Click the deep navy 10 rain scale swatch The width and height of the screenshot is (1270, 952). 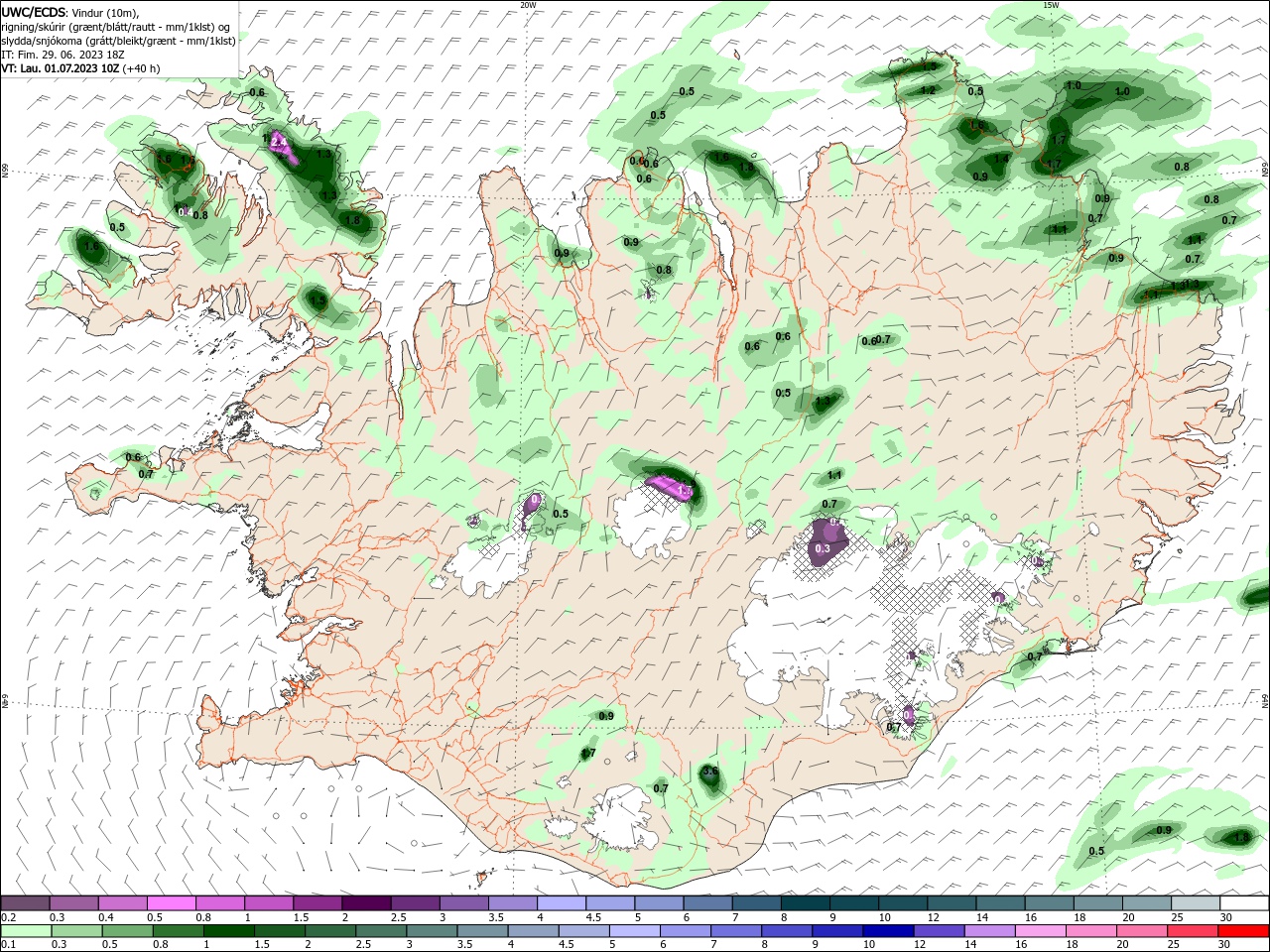point(888,931)
